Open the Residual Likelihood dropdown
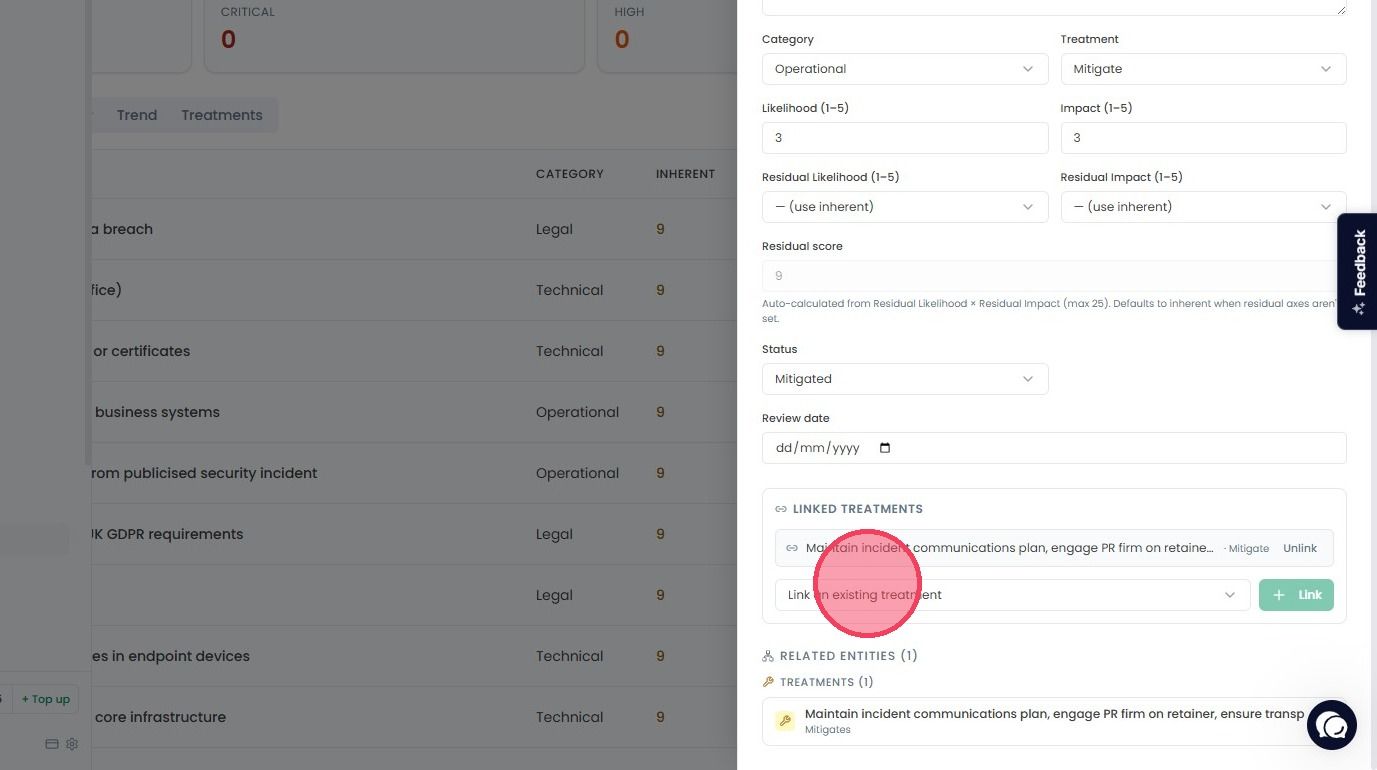The height and width of the screenshot is (770, 1377). (x=905, y=207)
